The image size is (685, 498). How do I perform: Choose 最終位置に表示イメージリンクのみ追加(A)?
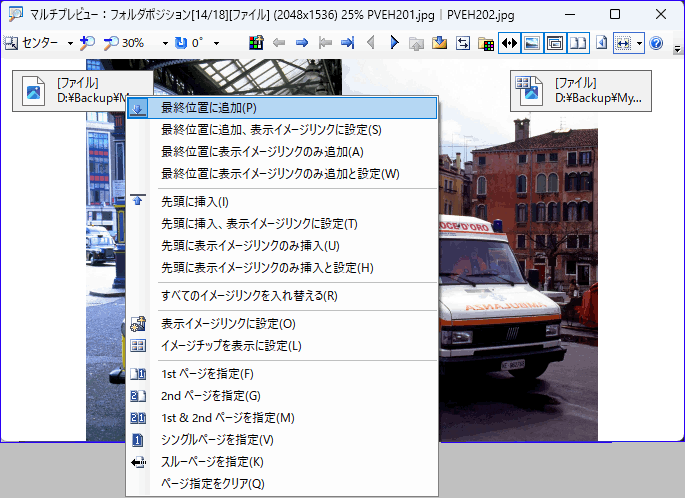(x=282, y=152)
